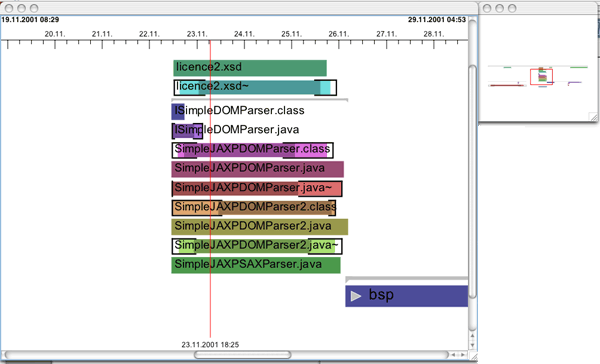
Task: Select SimpleJAXPDOMParser.class bar
Action: tap(253, 150)
